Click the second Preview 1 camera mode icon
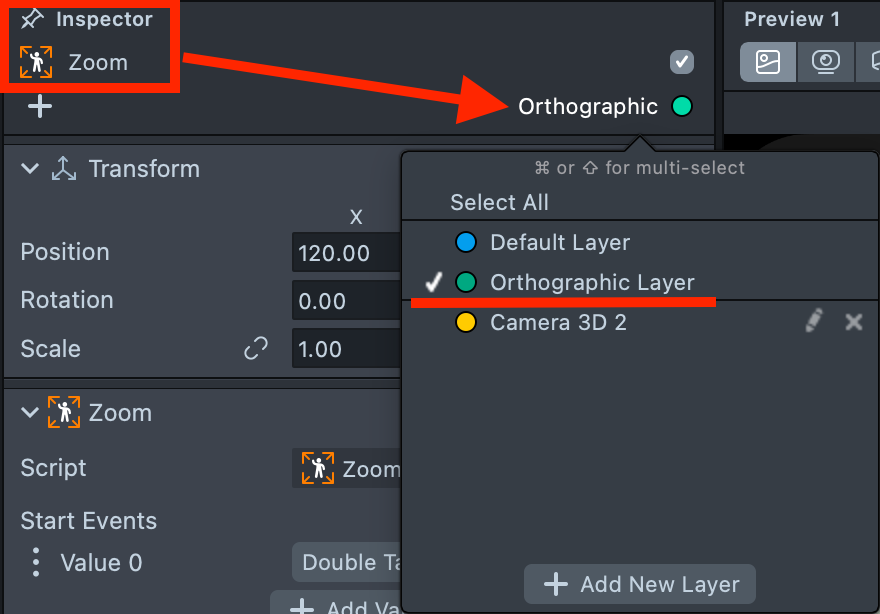 tap(825, 62)
